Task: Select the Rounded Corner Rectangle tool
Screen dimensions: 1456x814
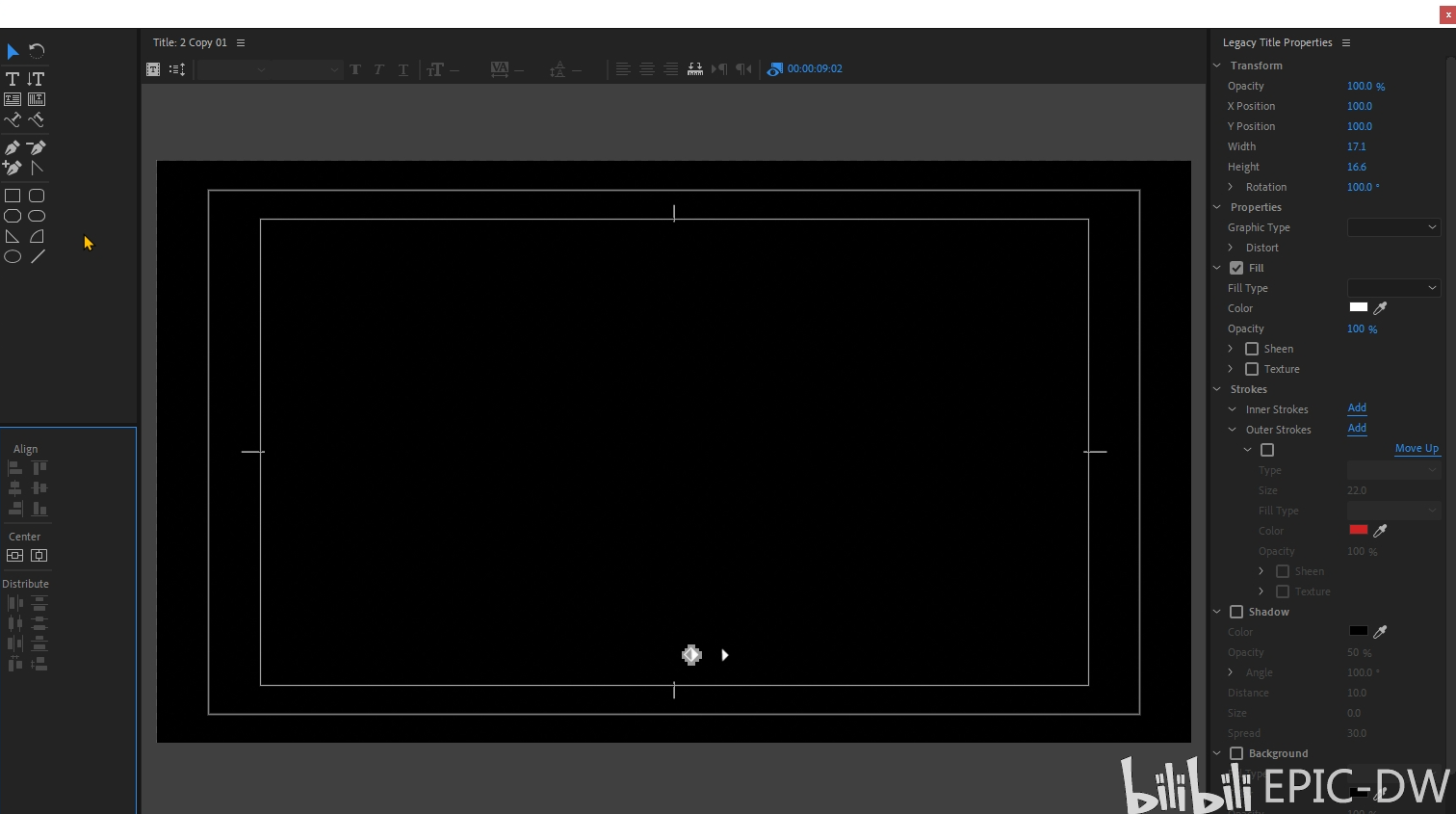Action: click(x=37, y=196)
